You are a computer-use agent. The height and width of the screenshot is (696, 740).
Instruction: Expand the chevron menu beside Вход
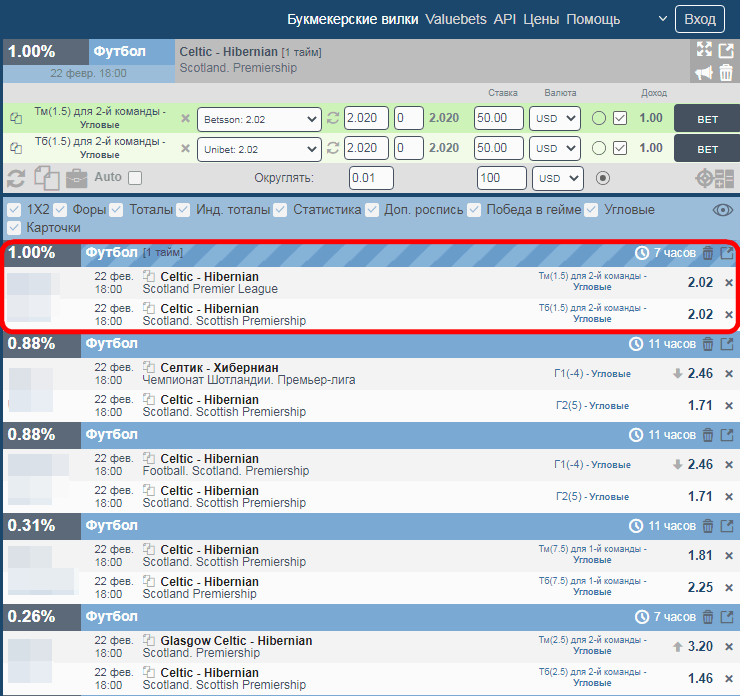click(661, 19)
